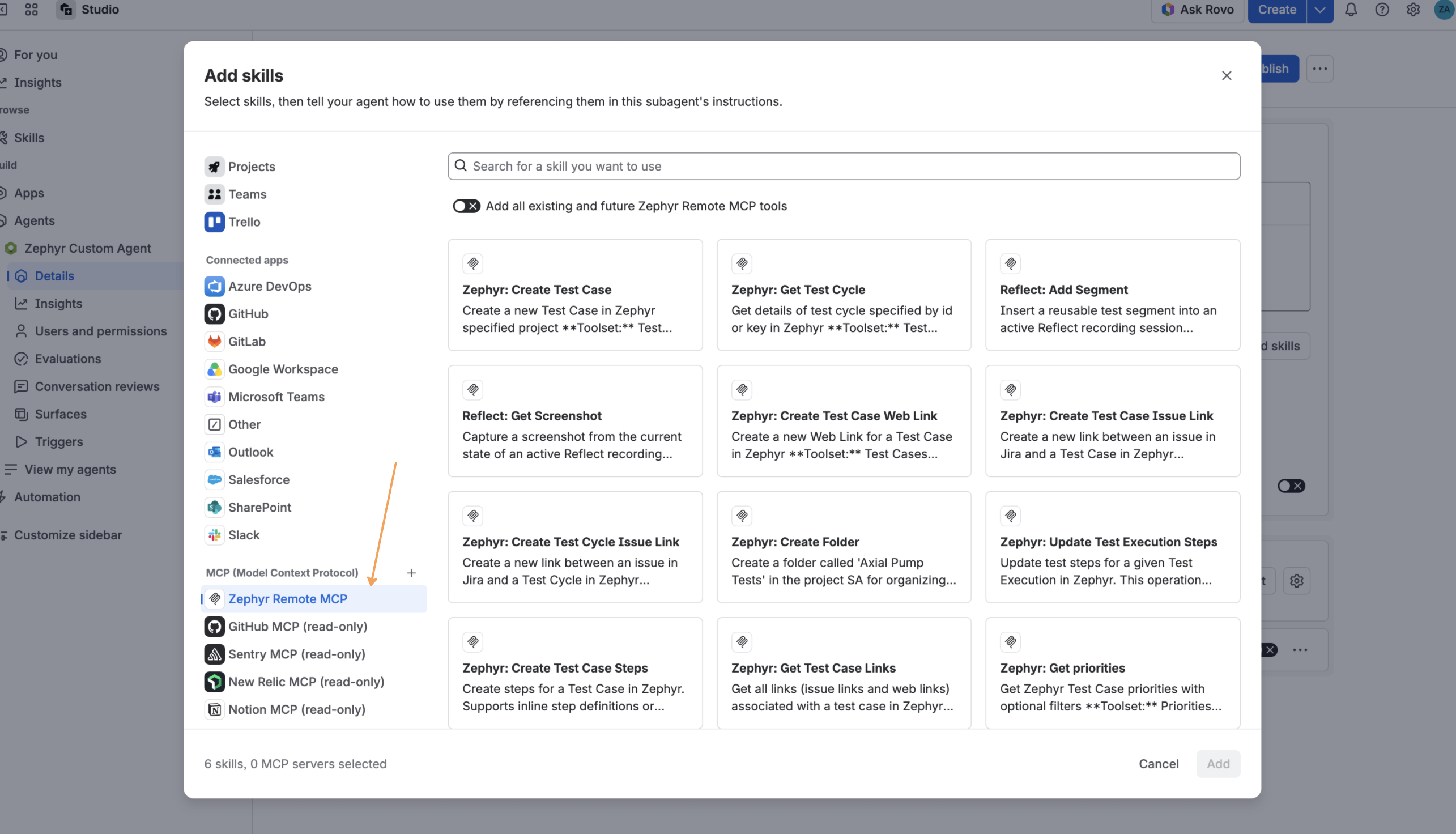Open Details in left navigation
Image resolution: width=1456 pixels, height=834 pixels.
click(54, 275)
